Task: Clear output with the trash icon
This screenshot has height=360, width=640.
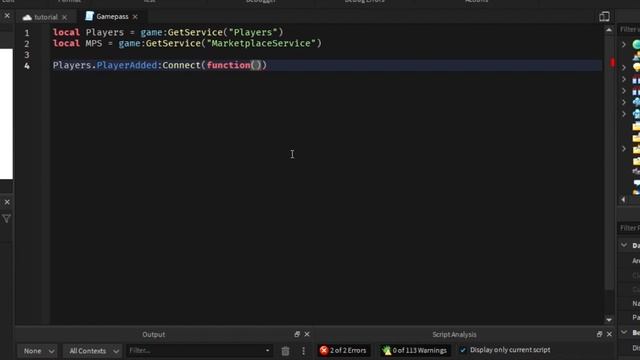Action: tap(285, 351)
